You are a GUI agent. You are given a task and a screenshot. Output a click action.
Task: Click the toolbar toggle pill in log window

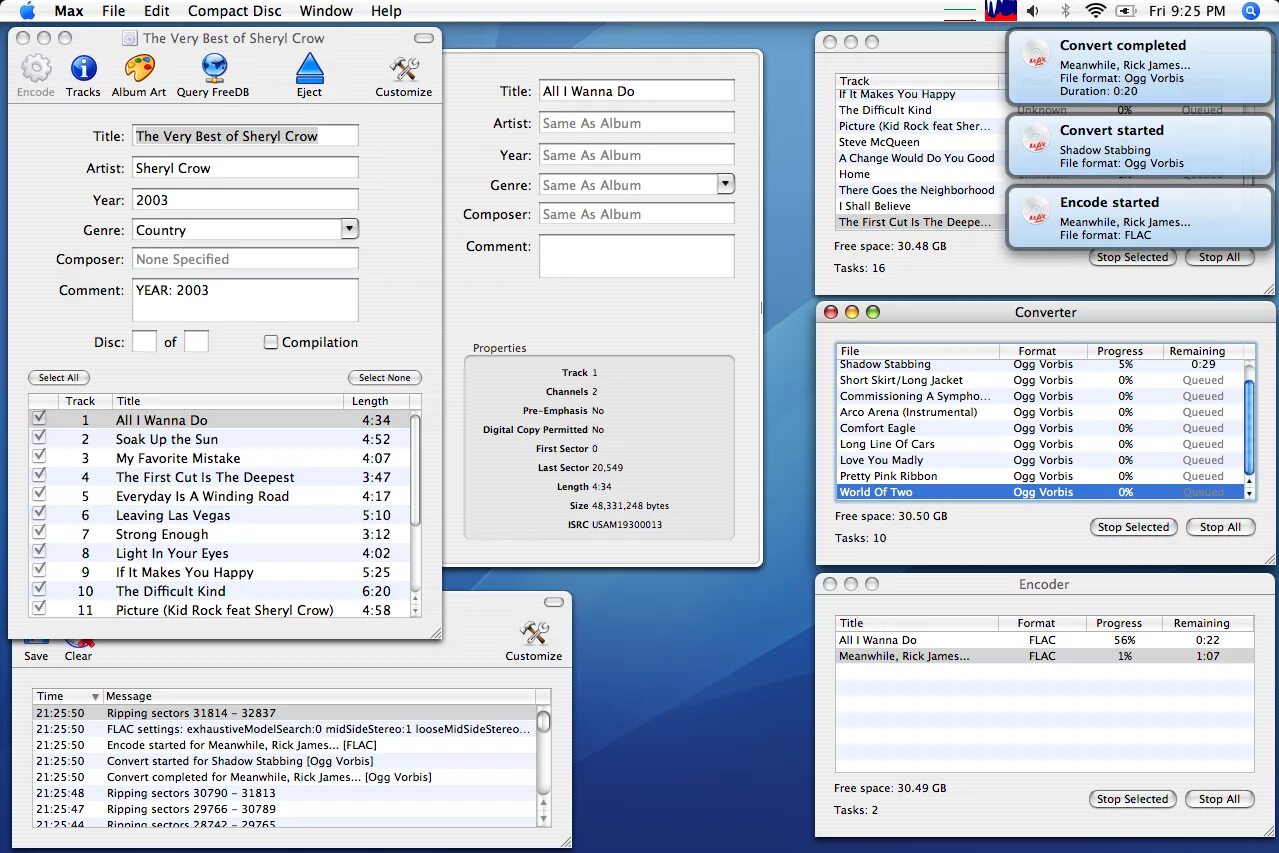click(554, 602)
